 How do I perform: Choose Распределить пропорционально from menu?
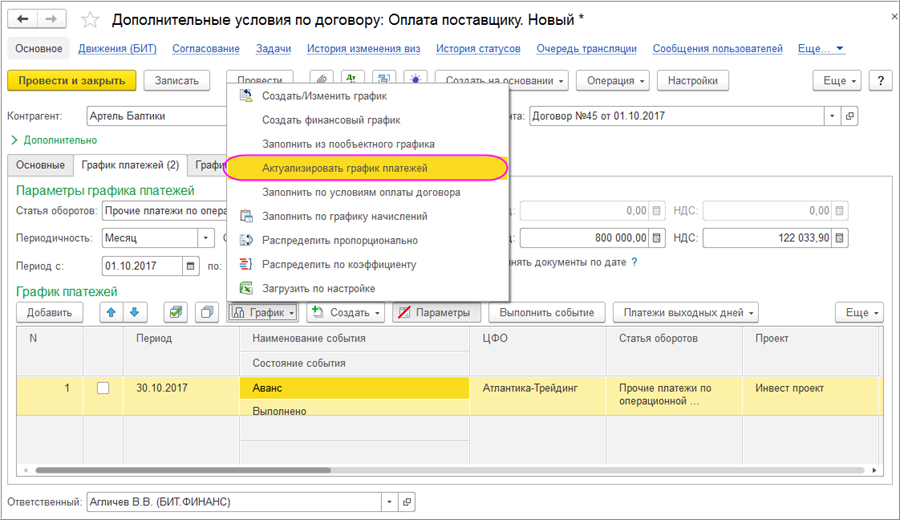(339, 240)
